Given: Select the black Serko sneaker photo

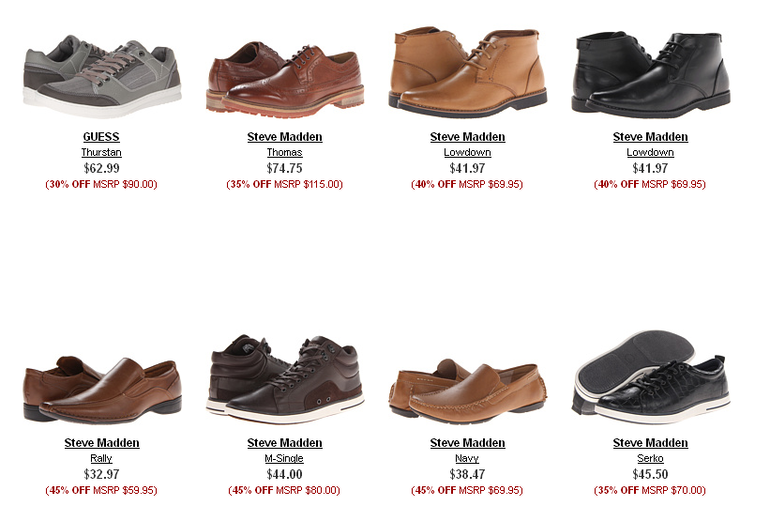Looking at the screenshot, I should tap(651, 377).
